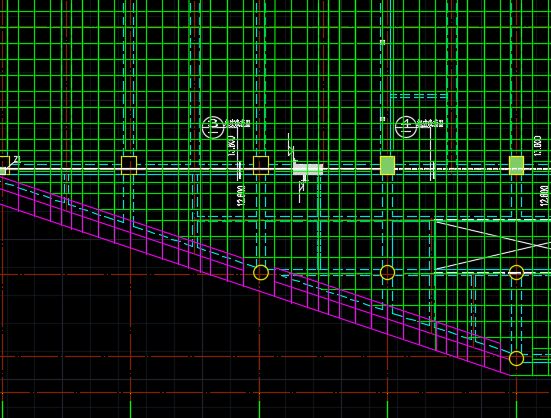This screenshot has width=551, height=418.
Task: Select the 12.600 elevation text near marker 3
Action: click(x=241, y=196)
